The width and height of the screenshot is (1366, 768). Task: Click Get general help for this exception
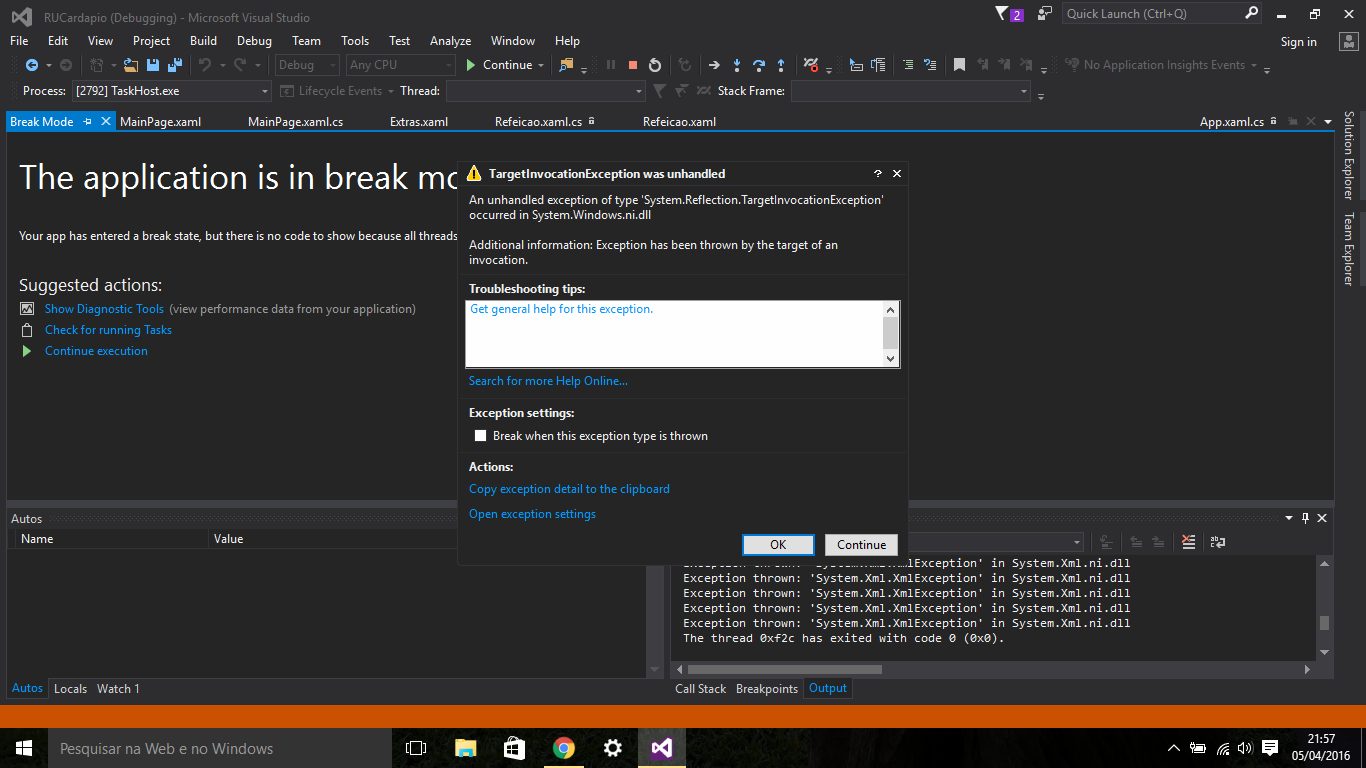561,309
